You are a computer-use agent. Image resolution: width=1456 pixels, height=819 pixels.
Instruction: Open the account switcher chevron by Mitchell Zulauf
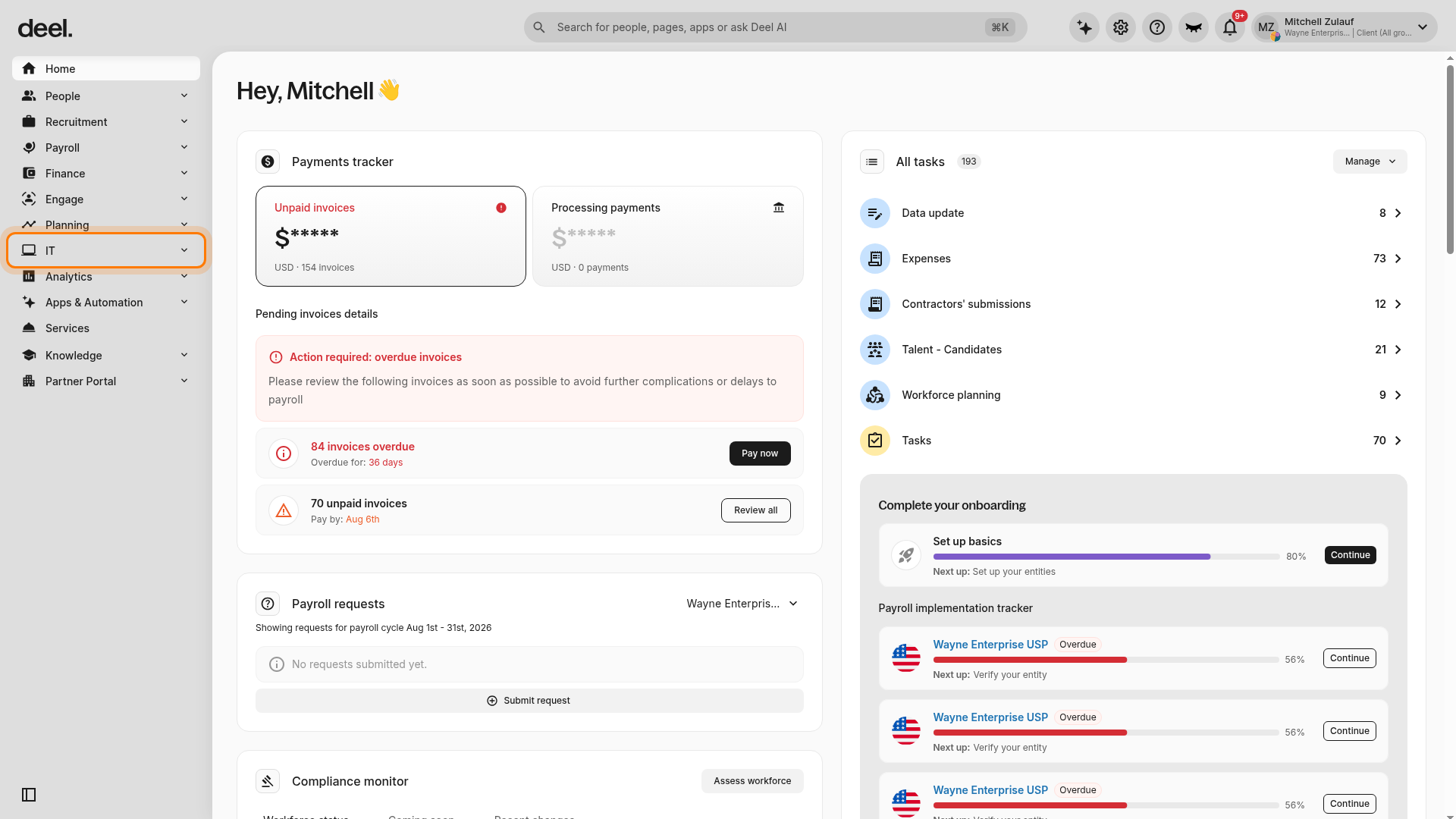click(x=1423, y=27)
